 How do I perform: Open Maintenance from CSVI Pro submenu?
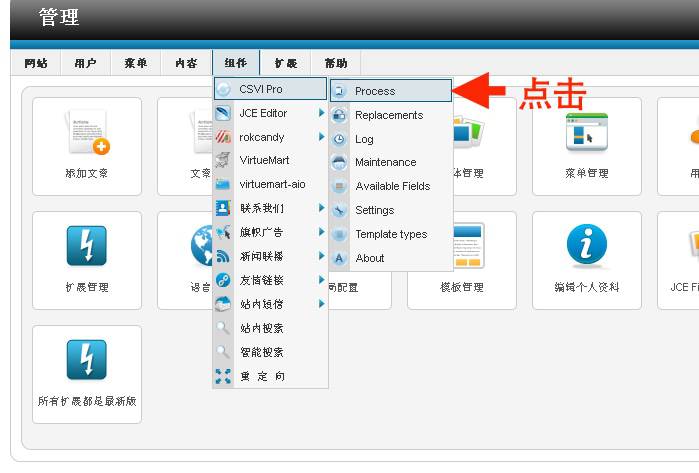coord(385,162)
